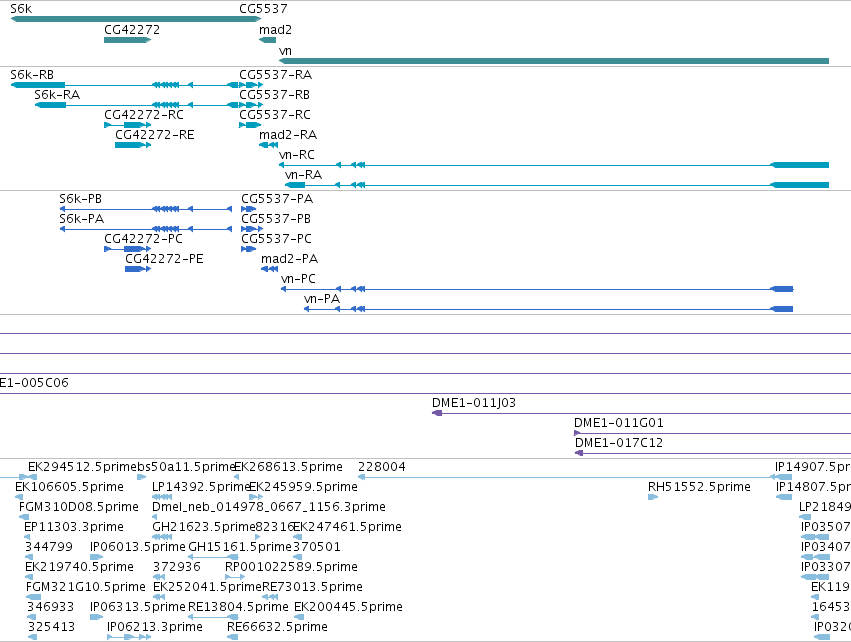This screenshot has width=851, height=642.
Task: Select IP06213.3prime EST label
Action: point(155,628)
